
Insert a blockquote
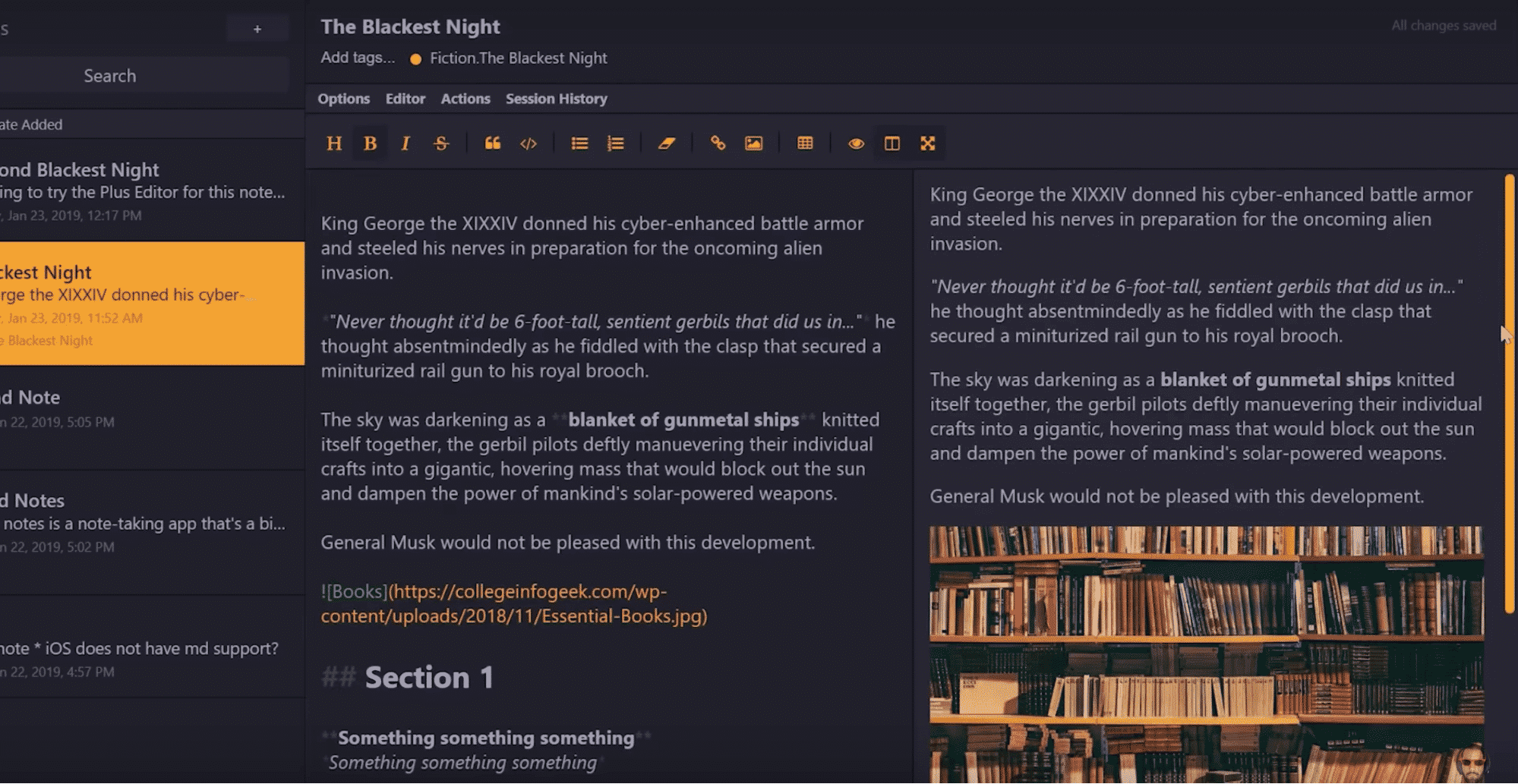[x=492, y=143]
